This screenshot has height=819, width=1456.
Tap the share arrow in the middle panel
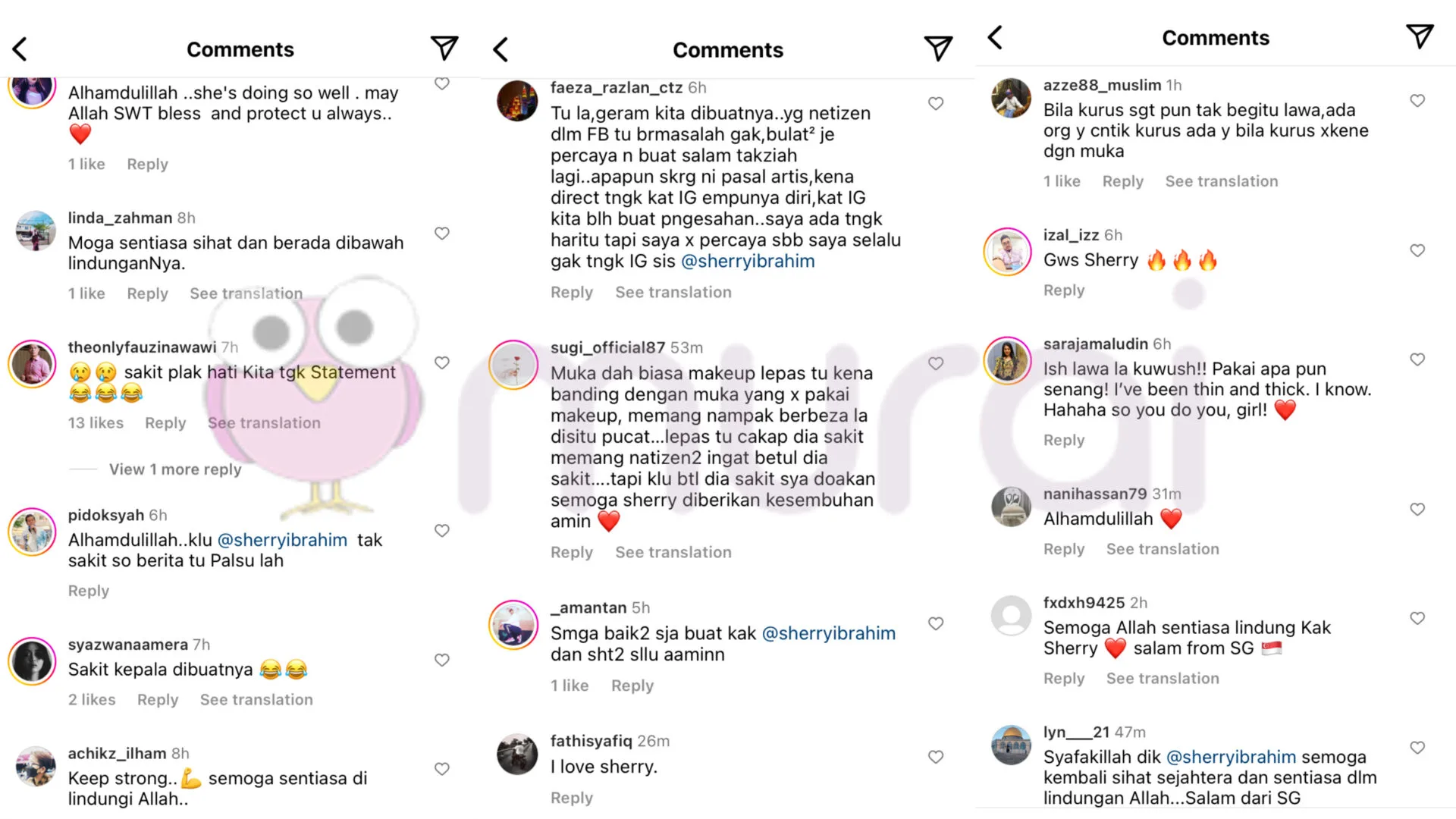tap(938, 49)
